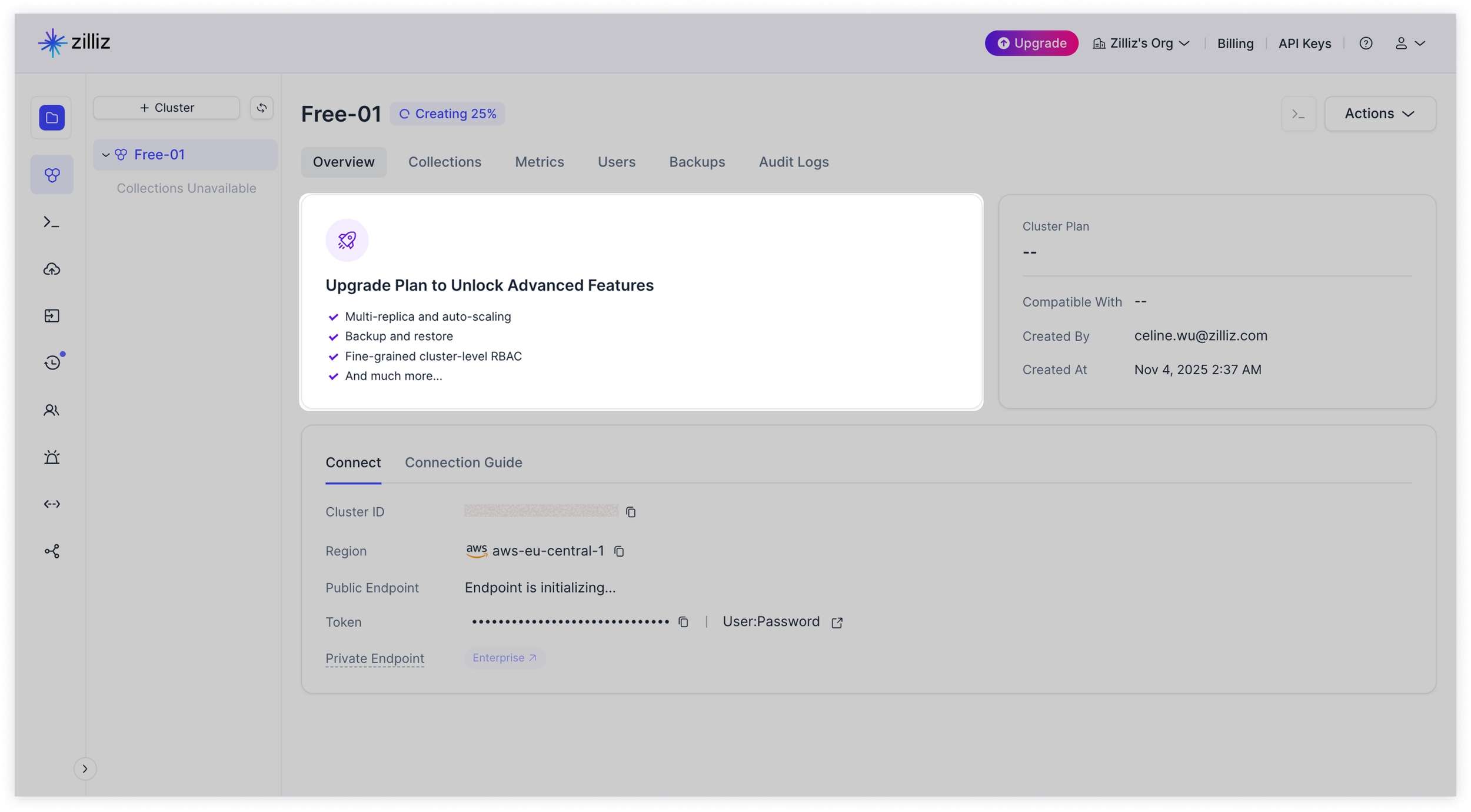The image size is (1471, 812).
Task: Refresh the cluster list
Action: pyautogui.click(x=262, y=108)
